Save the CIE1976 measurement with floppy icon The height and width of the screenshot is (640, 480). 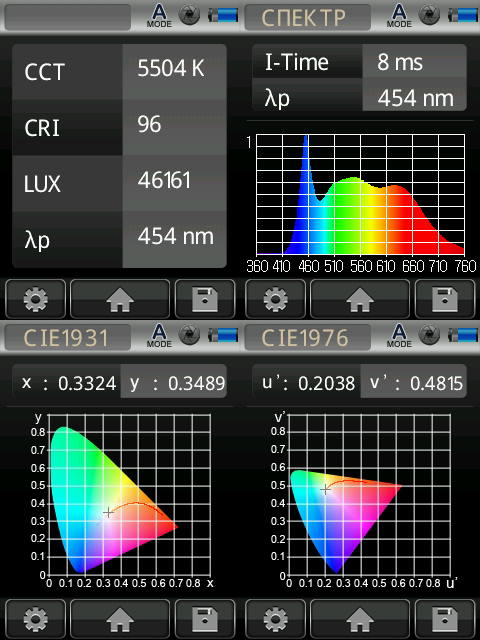tap(445, 619)
